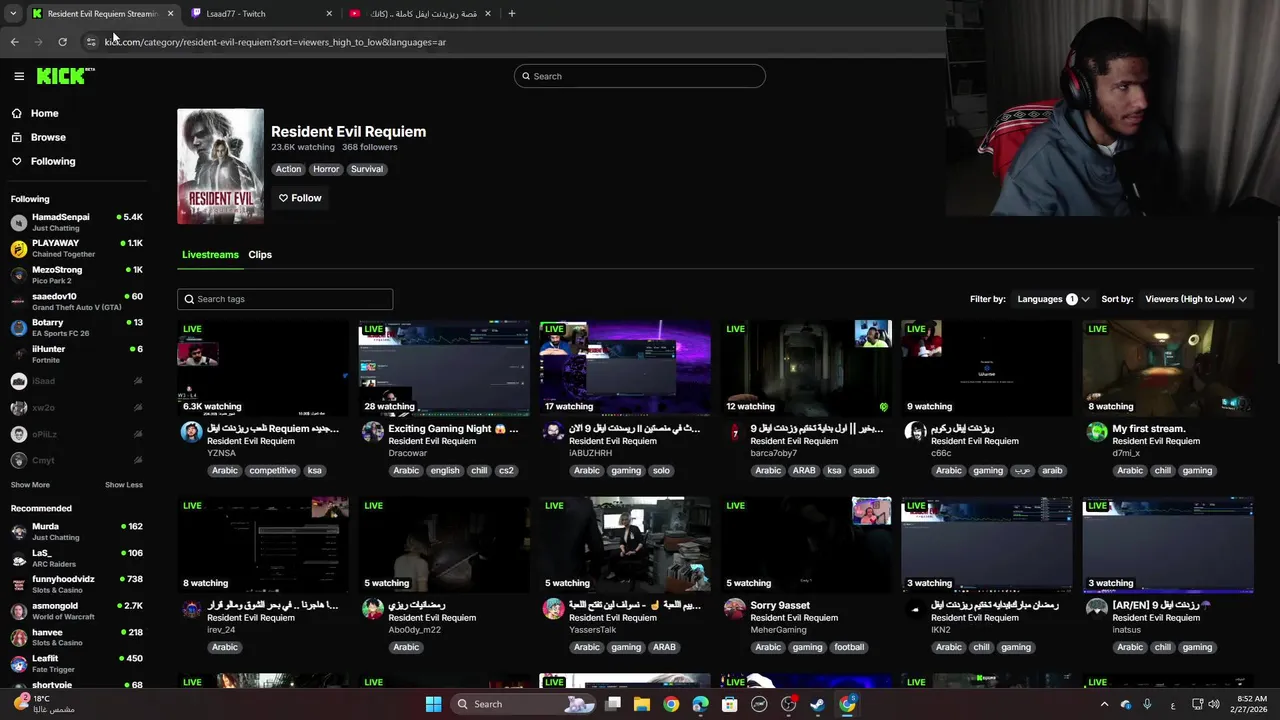Open File Explorer from the taskbar

click(x=642, y=704)
